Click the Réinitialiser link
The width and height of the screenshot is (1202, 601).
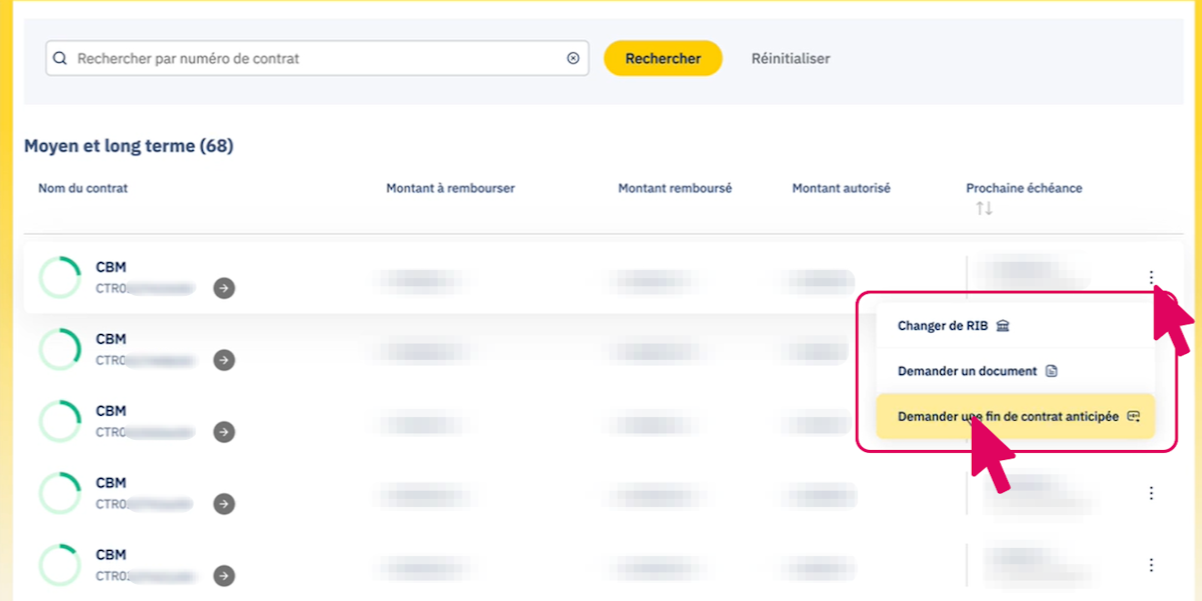[x=790, y=58]
